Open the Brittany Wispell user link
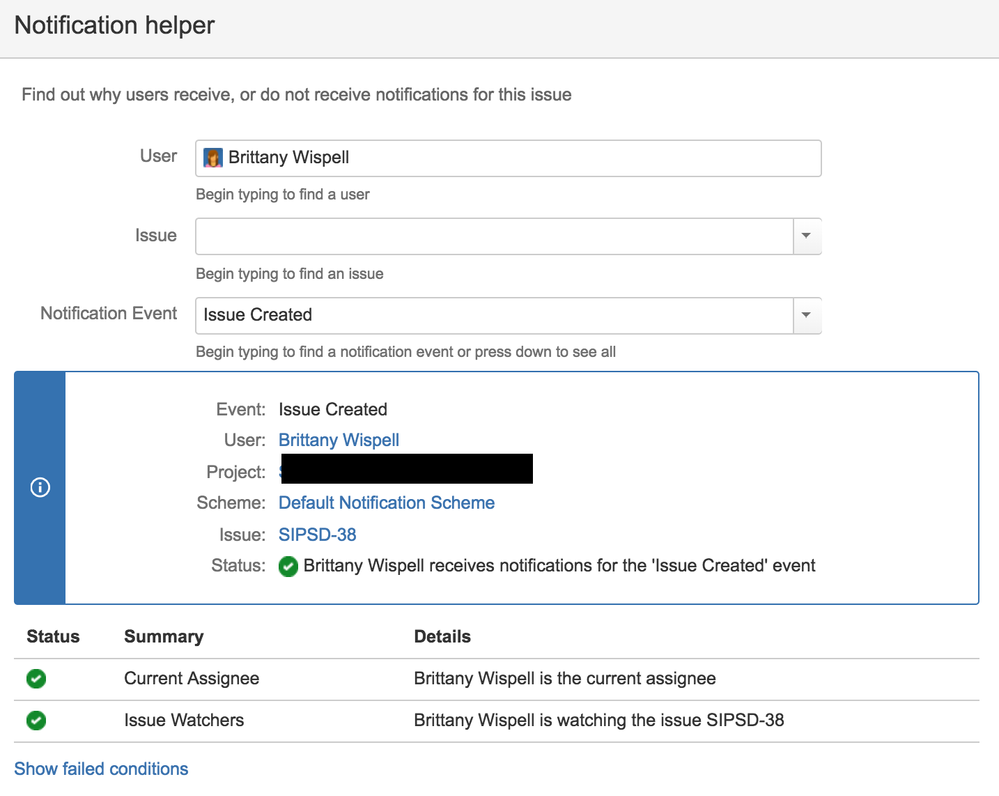Screen dimensions: 999x796 (x=339, y=440)
